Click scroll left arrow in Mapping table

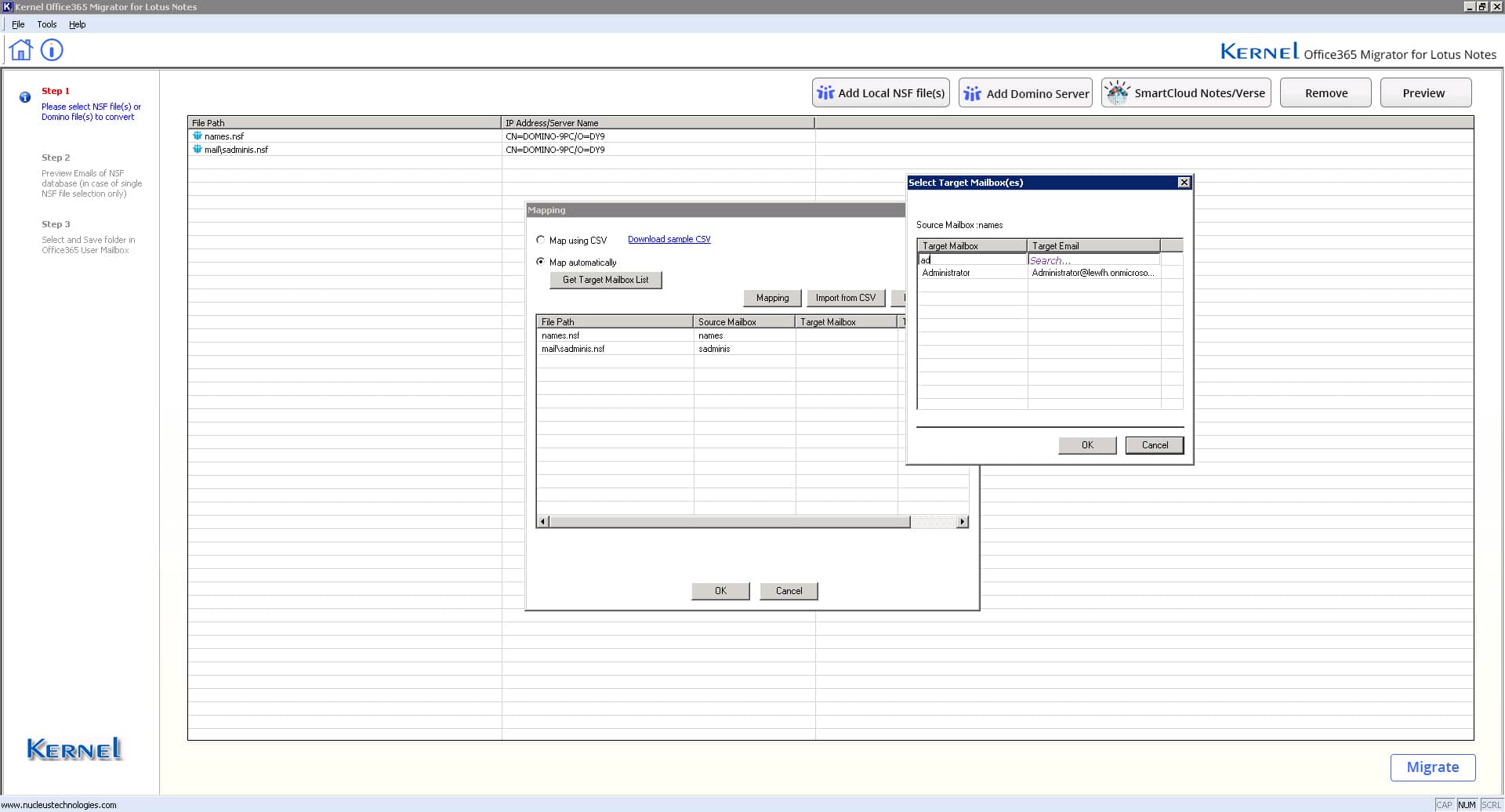(x=542, y=522)
